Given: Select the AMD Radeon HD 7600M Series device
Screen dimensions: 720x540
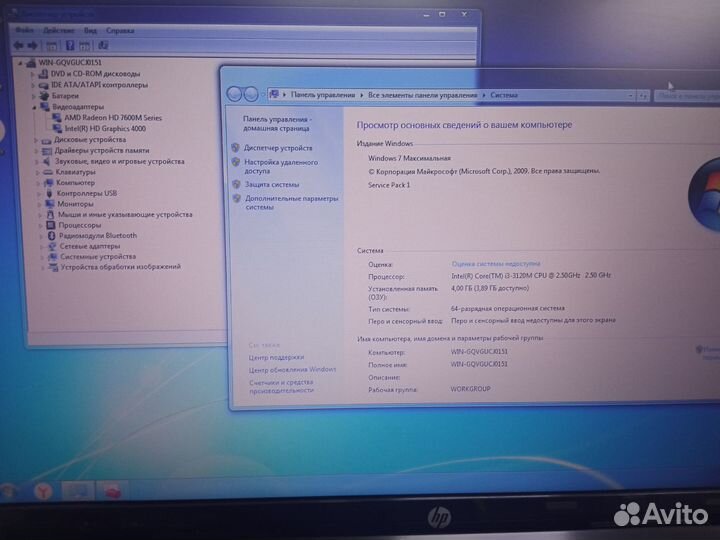Looking at the screenshot, I should tap(111, 117).
